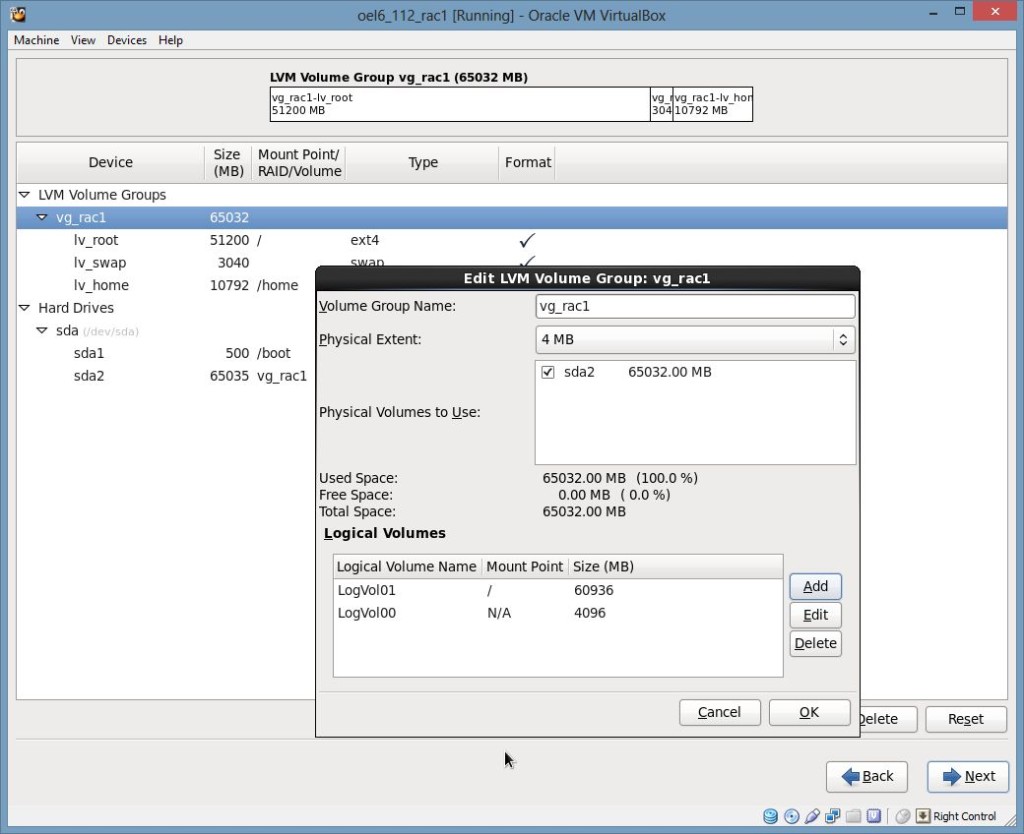Select the LogVol01 logical volume row

point(558,590)
